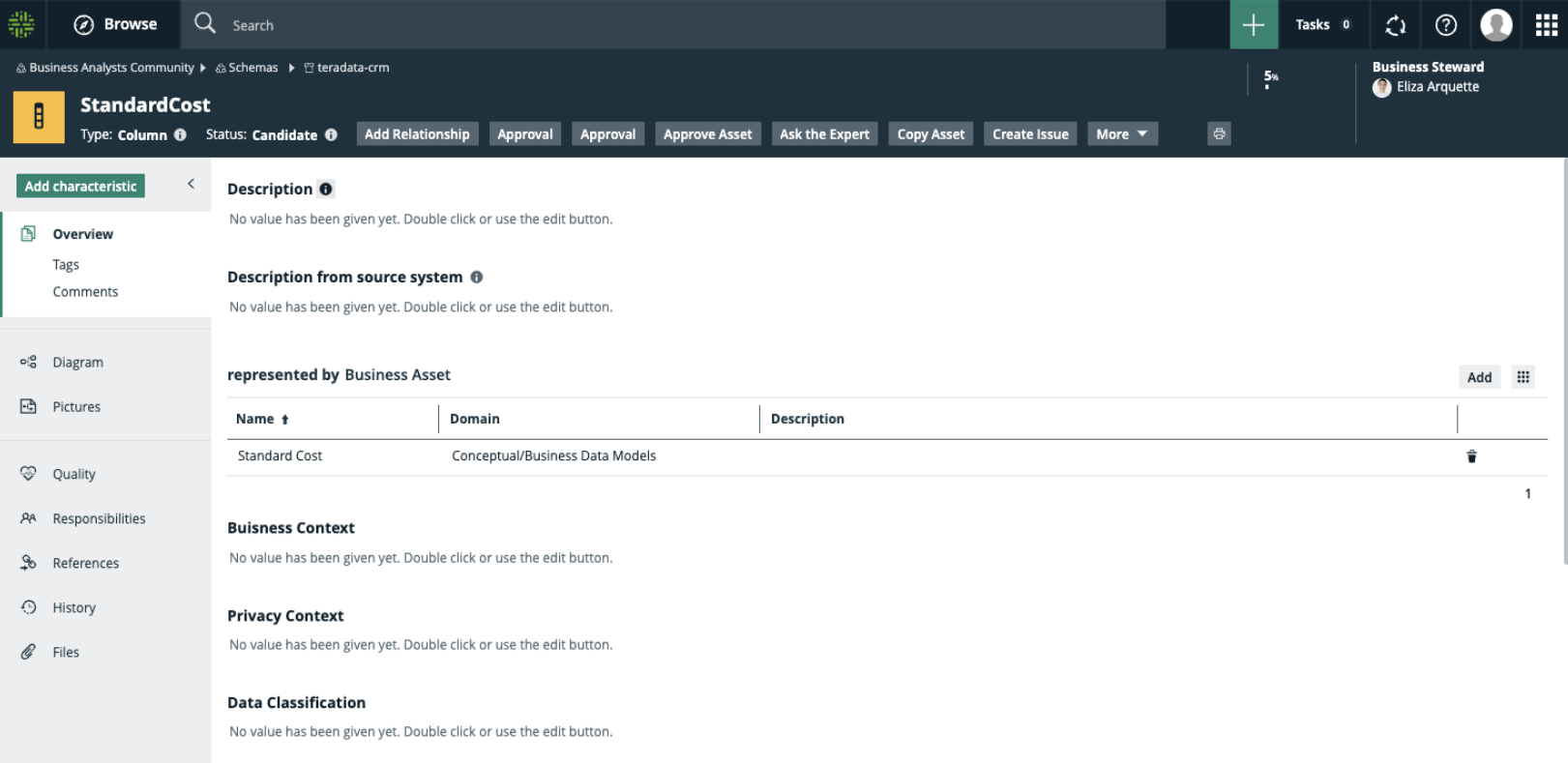Click the Create Issue button
This screenshot has height=763, width=1568.
click(x=1029, y=134)
